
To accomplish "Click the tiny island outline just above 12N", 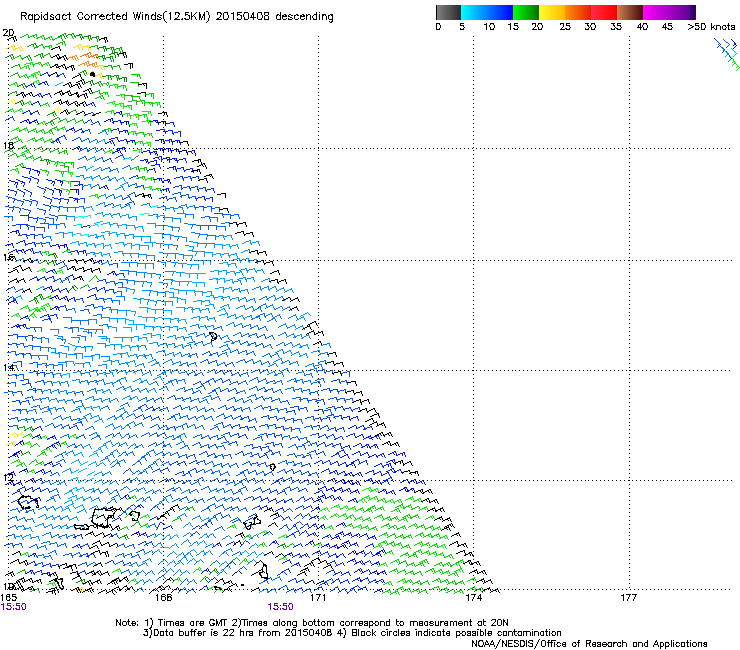I will point(272,467).
